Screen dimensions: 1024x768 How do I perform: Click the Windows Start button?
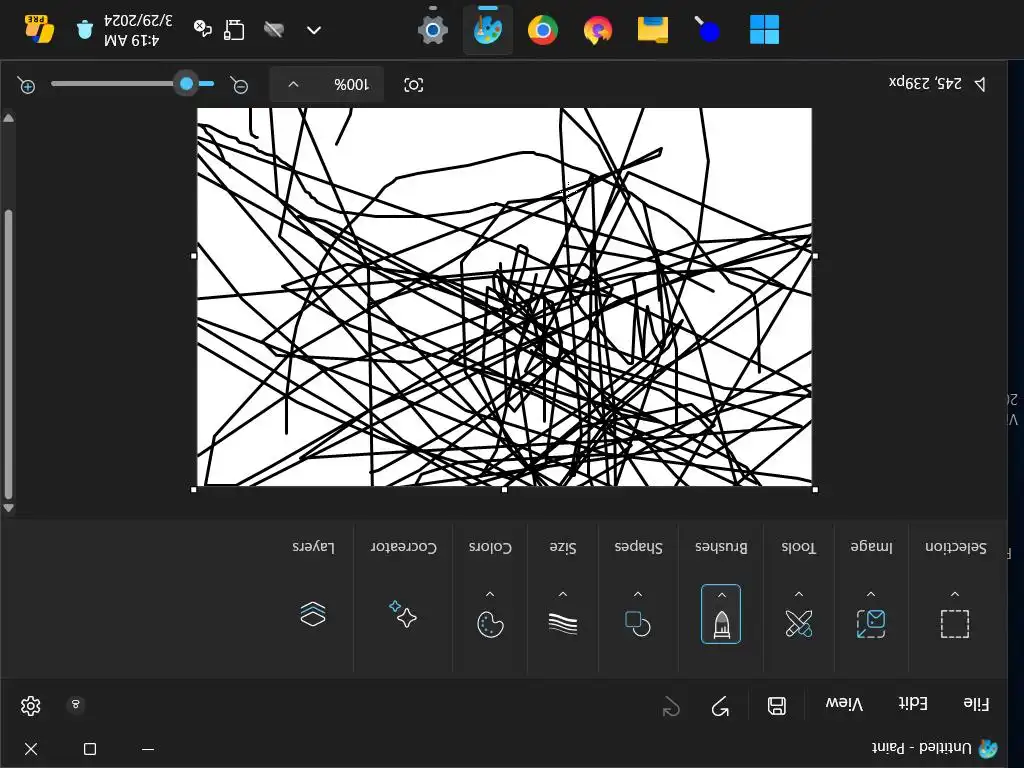pyautogui.click(x=764, y=30)
